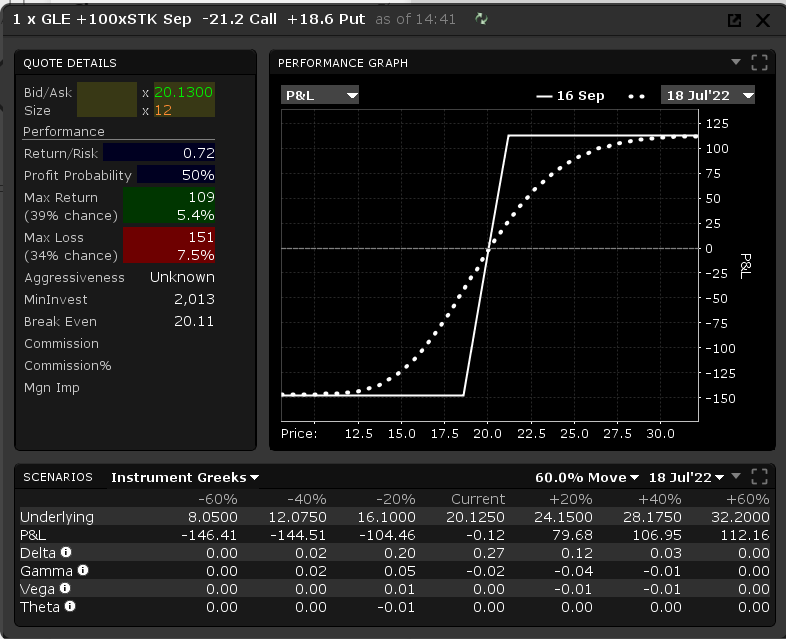Click the ask price 20.1300

(184, 92)
